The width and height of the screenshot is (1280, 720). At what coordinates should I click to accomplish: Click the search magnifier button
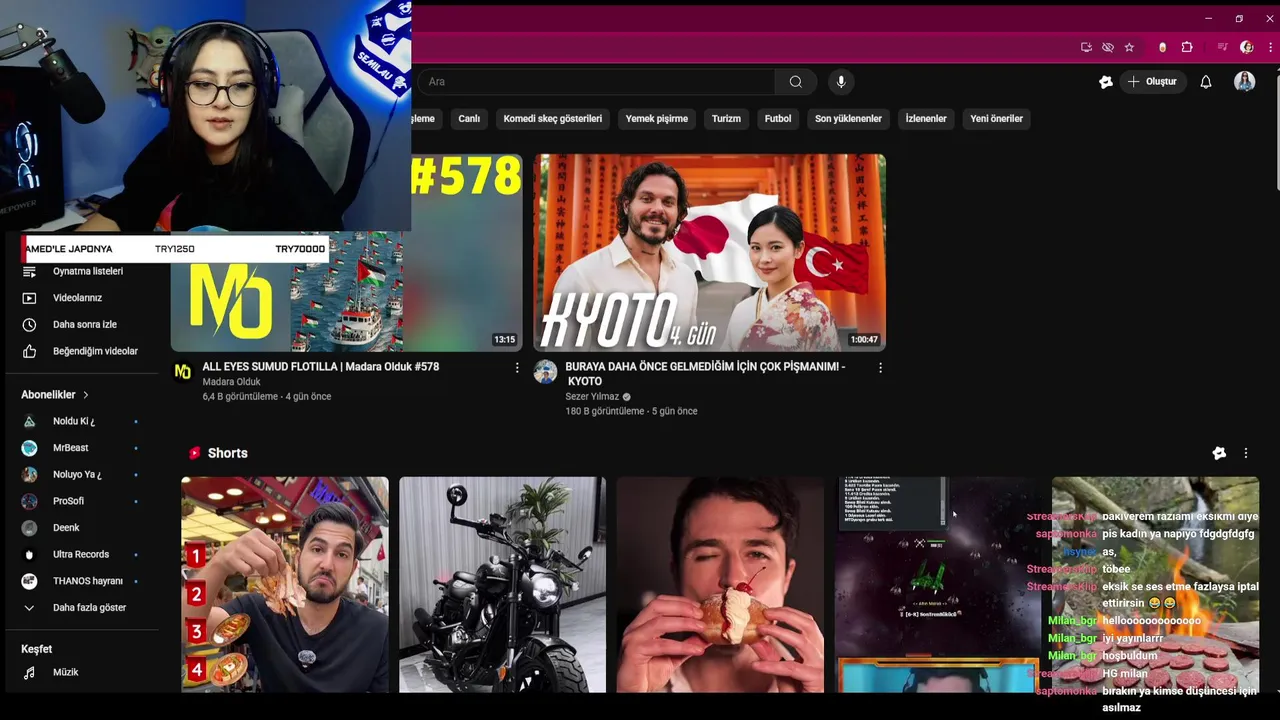point(796,82)
